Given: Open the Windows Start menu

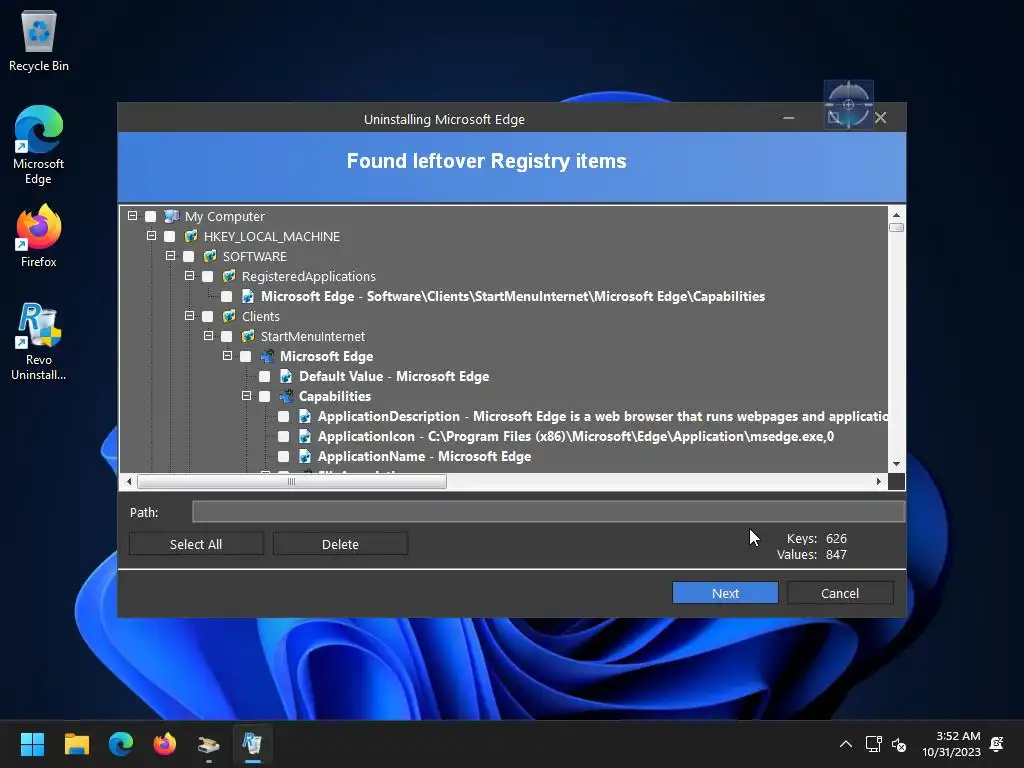Looking at the screenshot, I should coord(32,744).
